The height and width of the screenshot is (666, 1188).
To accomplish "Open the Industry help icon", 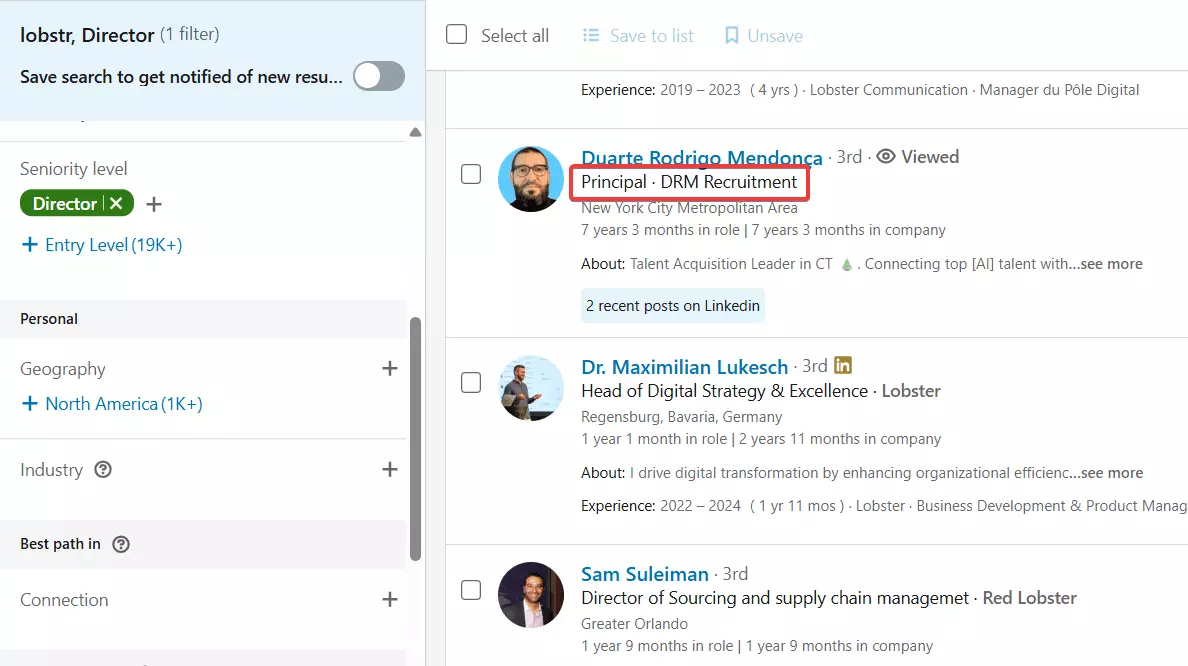I will (x=103, y=470).
